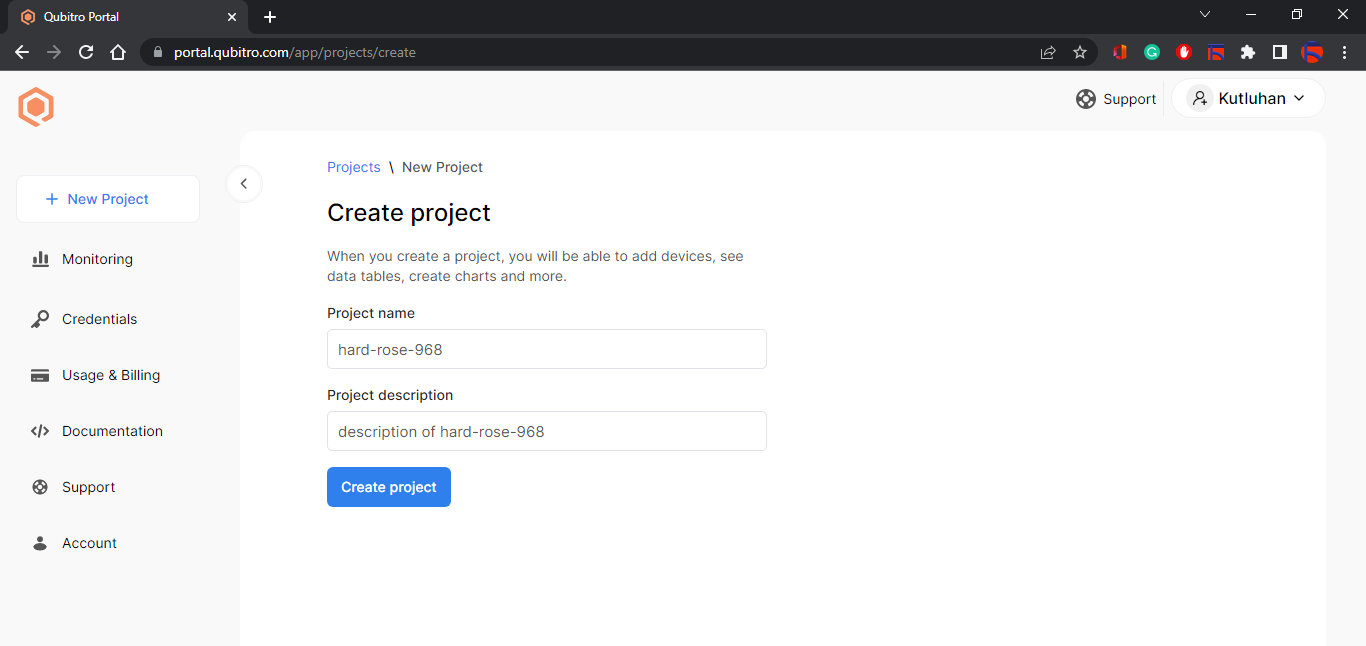The width and height of the screenshot is (1366, 646).
Task: Collapse the sidebar with the chevron button
Action: [x=244, y=184]
